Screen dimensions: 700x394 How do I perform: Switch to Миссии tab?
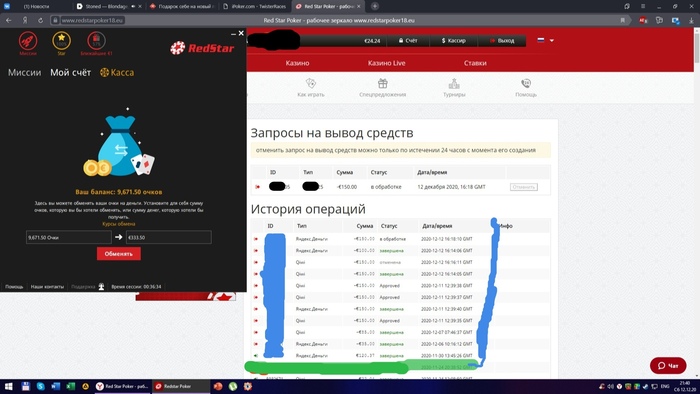(x=25, y=72)
